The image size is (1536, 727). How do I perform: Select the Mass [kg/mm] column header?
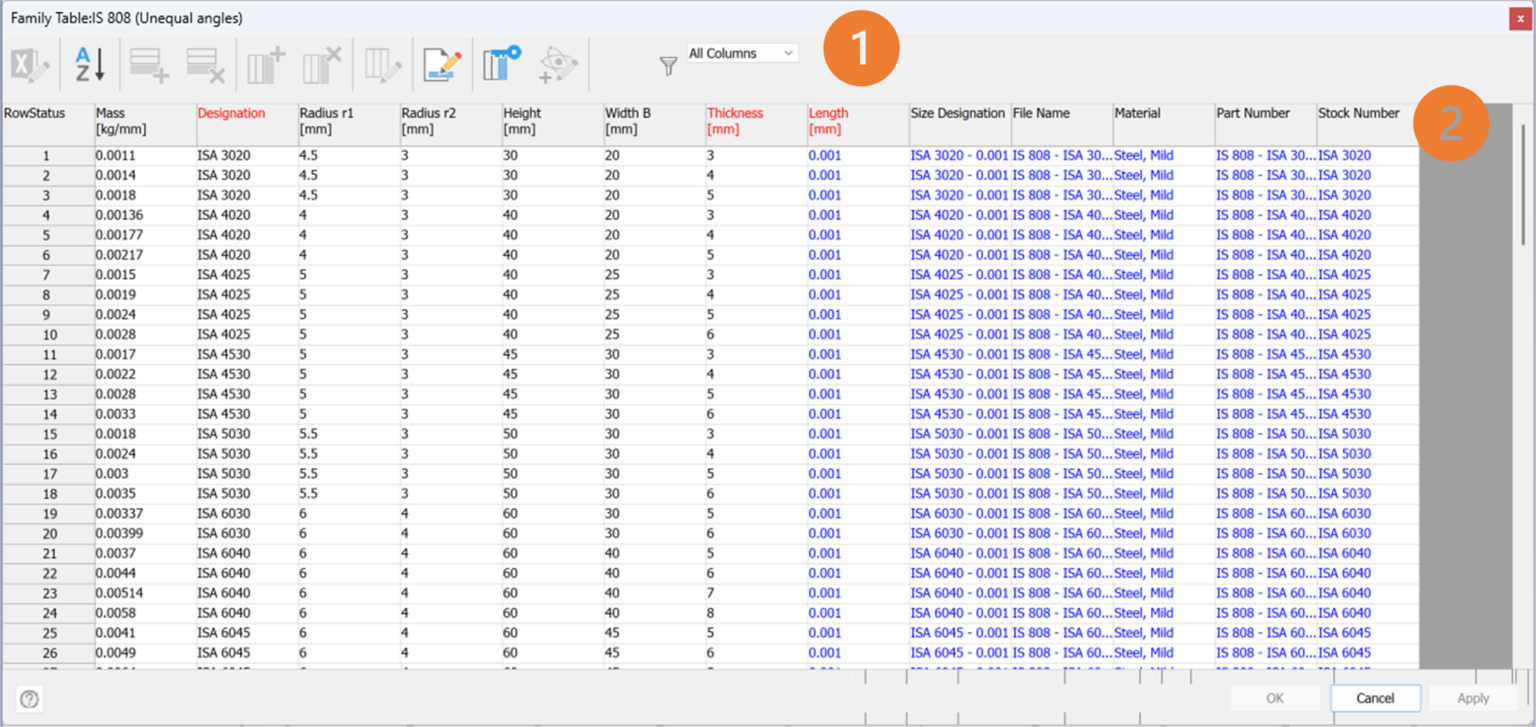pyautogui.click(x=145, y=123)
